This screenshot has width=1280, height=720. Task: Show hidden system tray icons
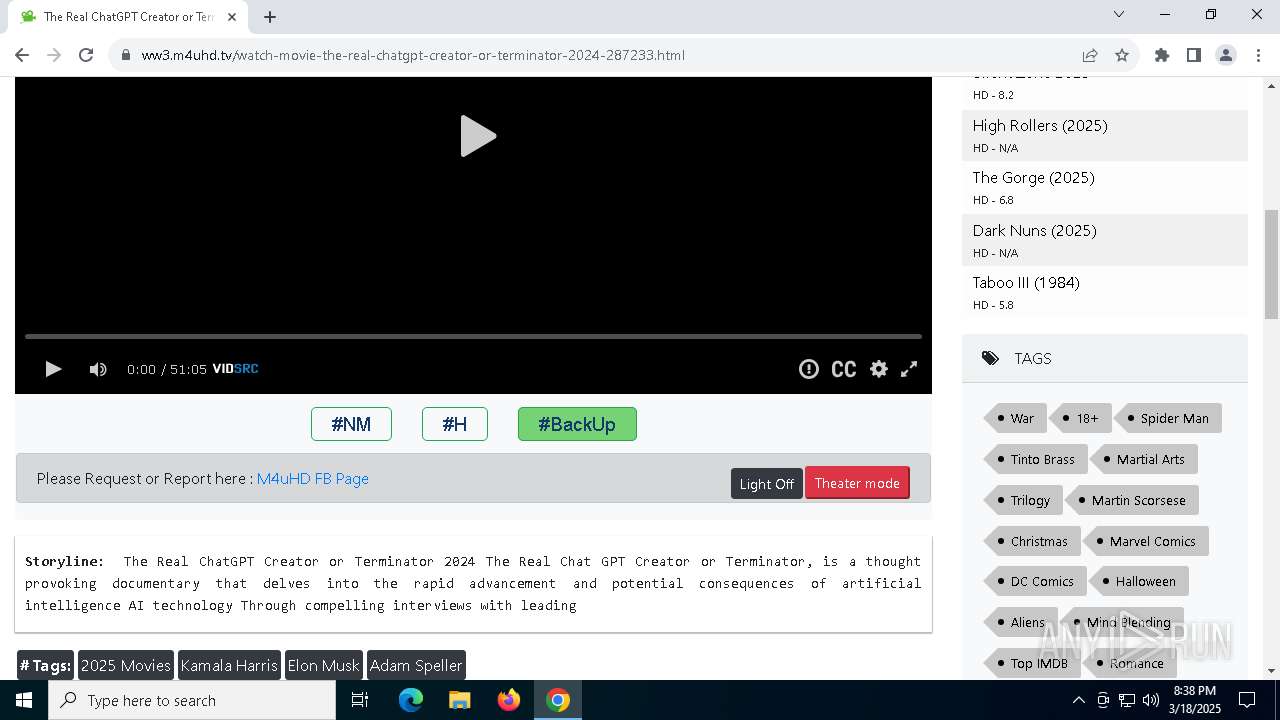1078,700
